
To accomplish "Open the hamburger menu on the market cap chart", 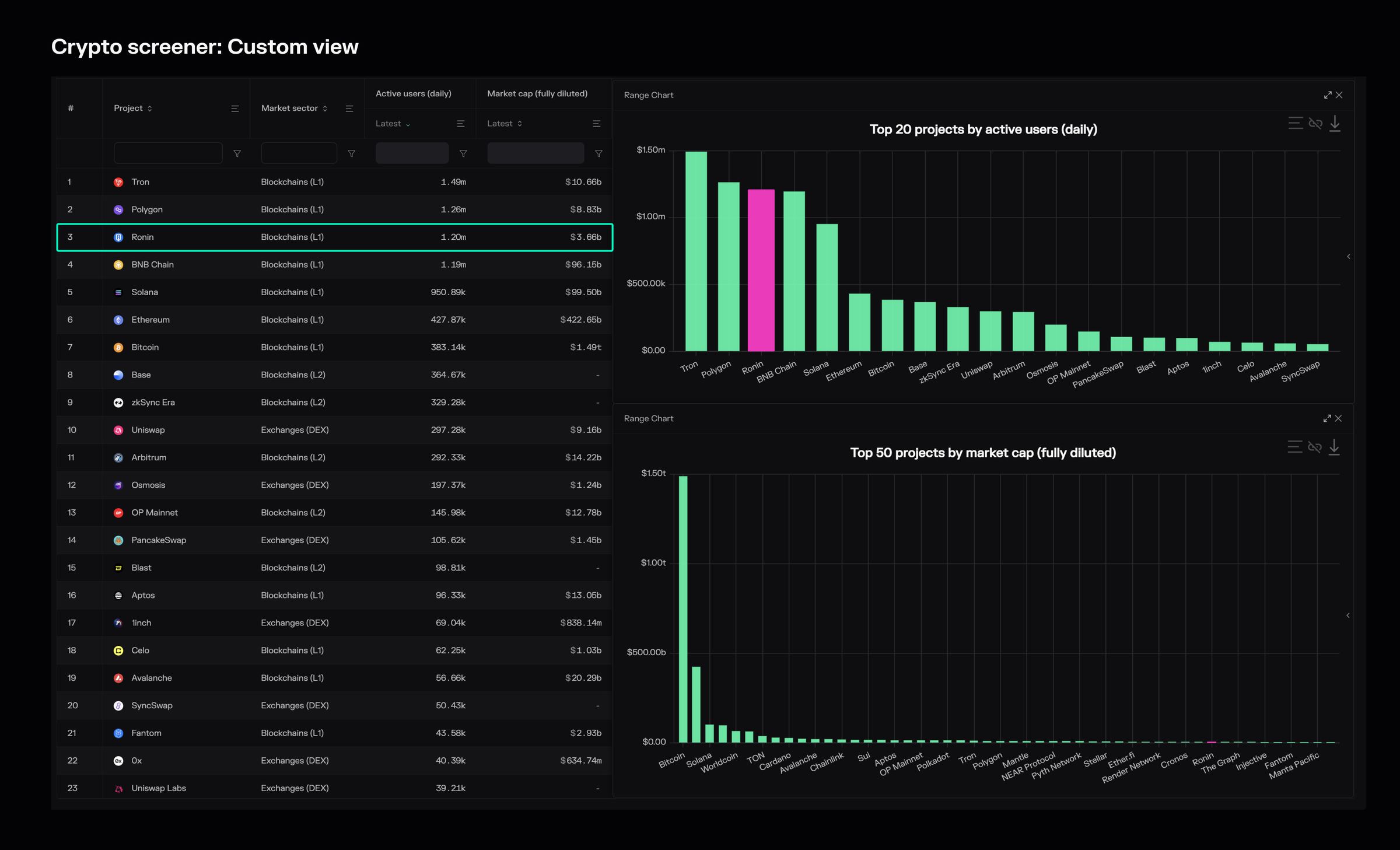I will coord(1294,447).
